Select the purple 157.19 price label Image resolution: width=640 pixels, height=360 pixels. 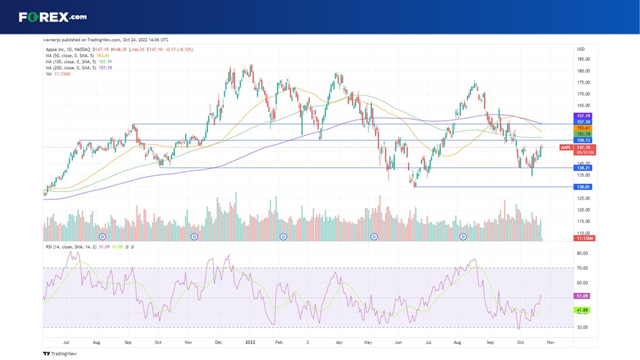click(x=583, y=116)
